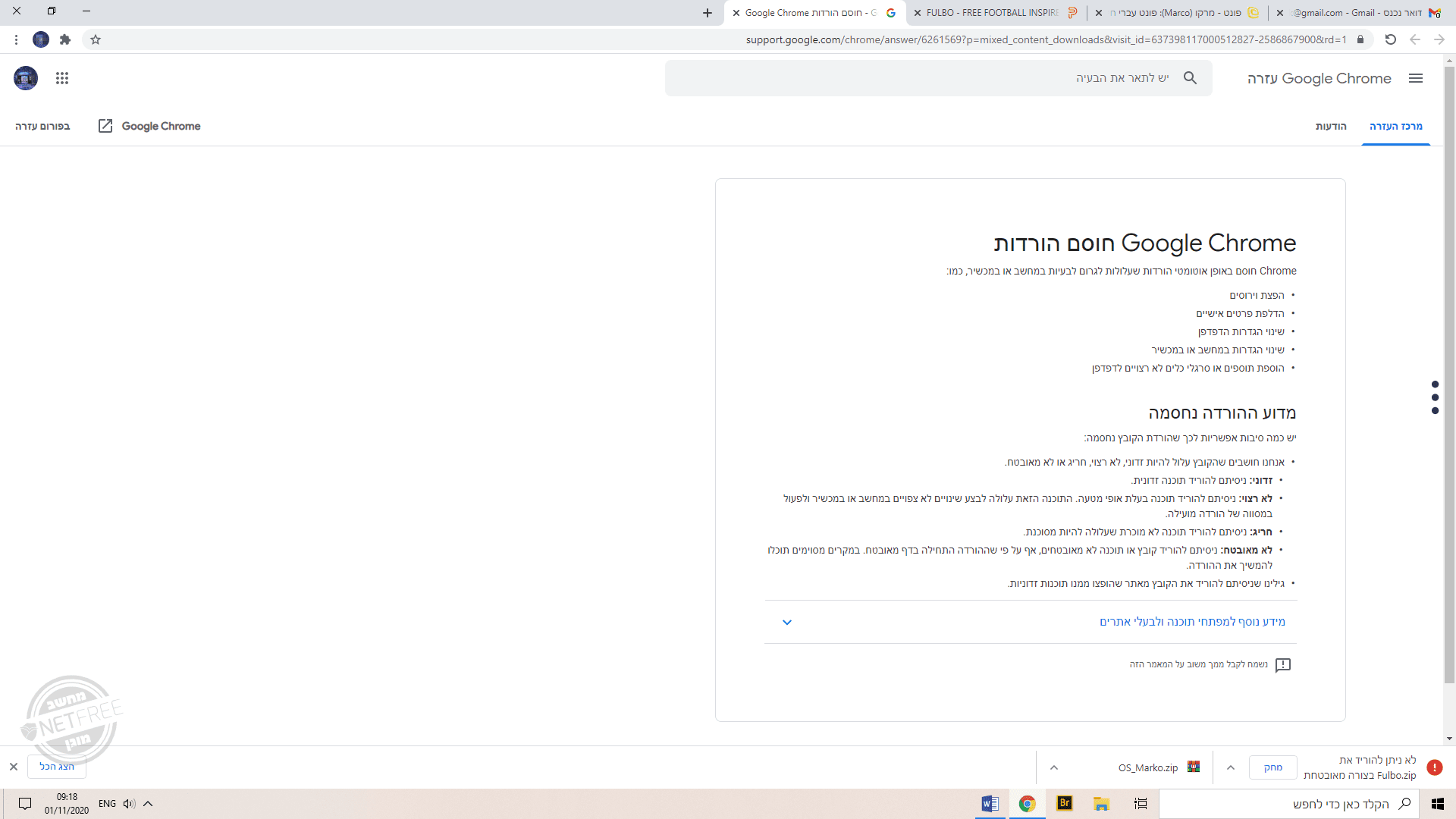Viewport: 1456px width, 819px height.
Task: Click the bookmark star icon
Action: click(96, 39)
